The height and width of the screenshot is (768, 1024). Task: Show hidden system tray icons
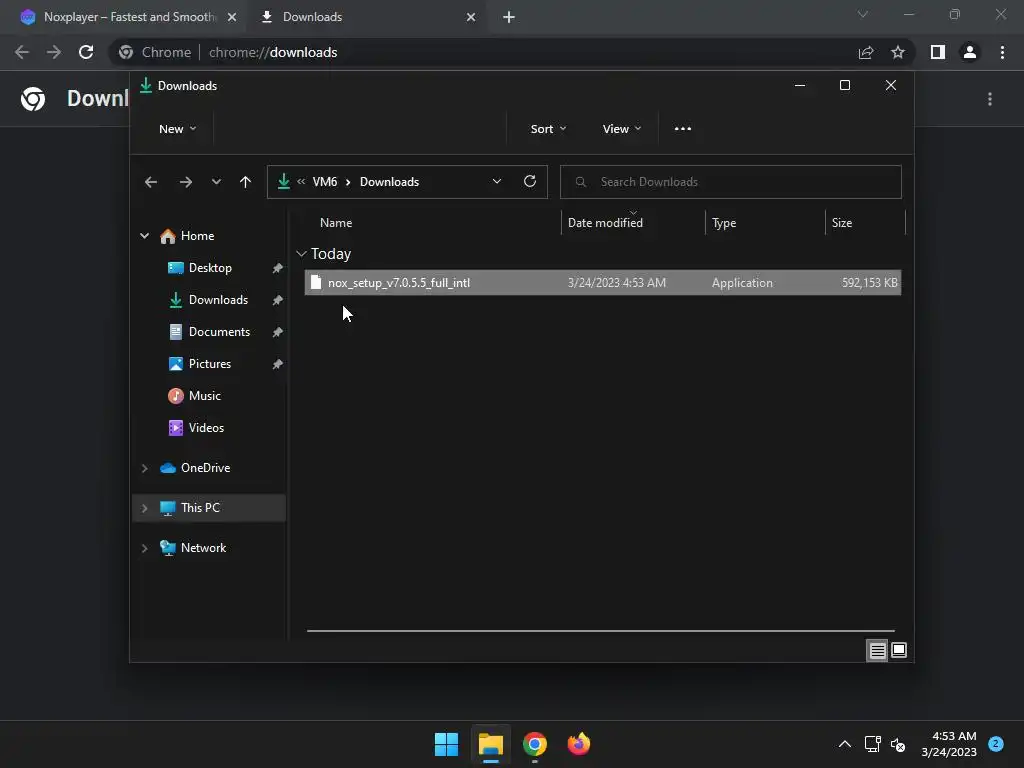pyautogui.click(x=844, y=744)
